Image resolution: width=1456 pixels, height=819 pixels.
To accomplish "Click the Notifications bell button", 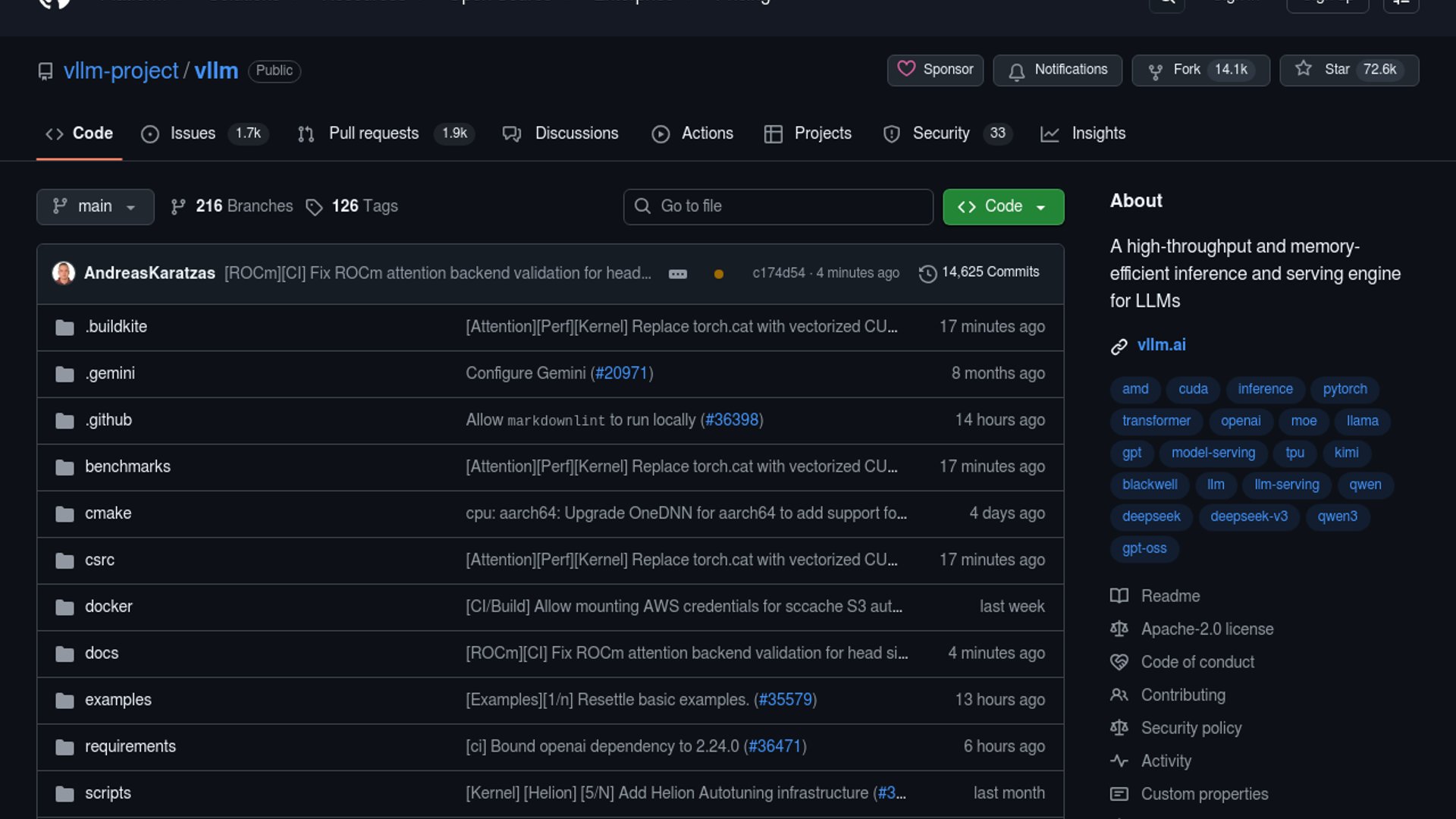I will coord(1057,70).
